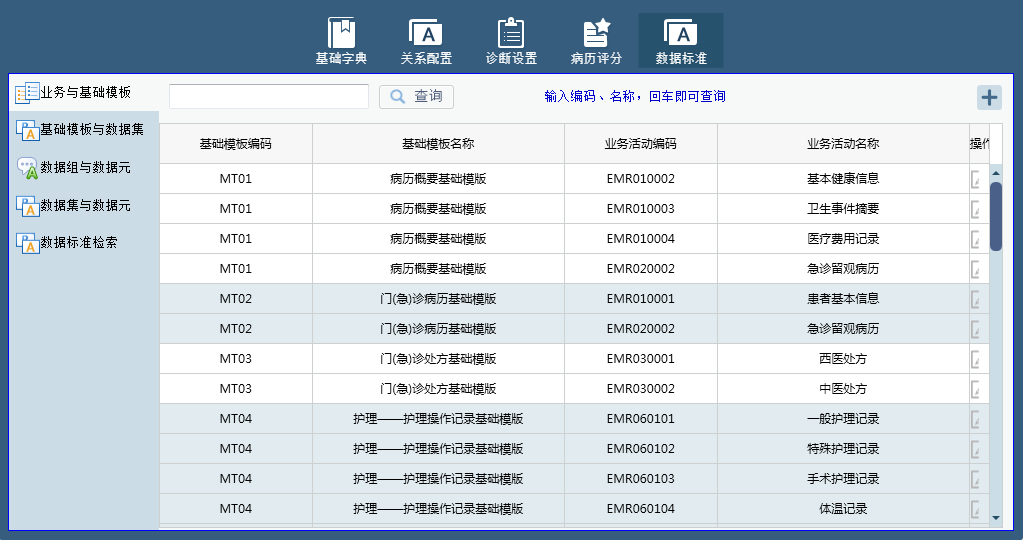
Task: Click the 基础模板名称 column header
Action: 438,143
